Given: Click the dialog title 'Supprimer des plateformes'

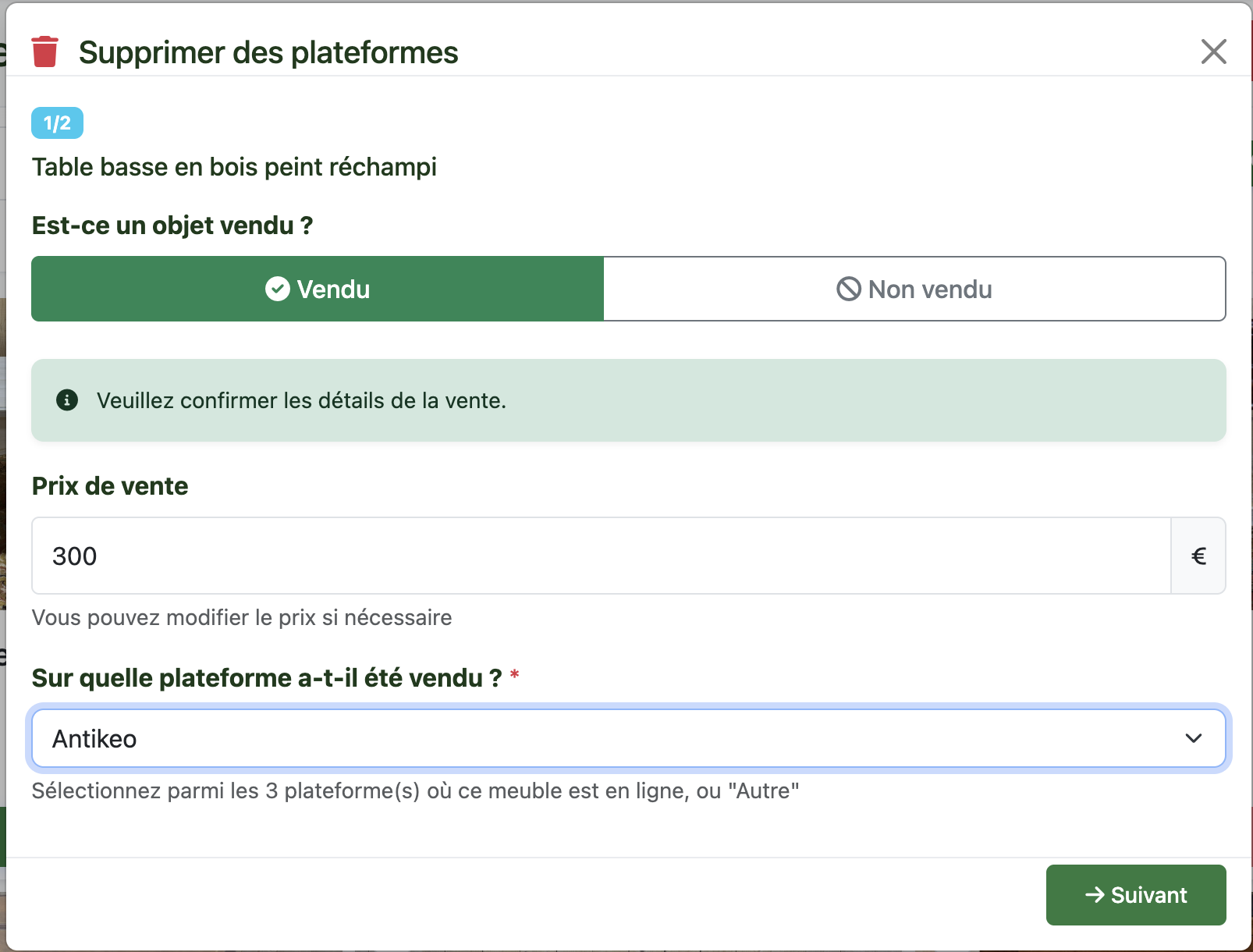Looking at the screenshot, I should click(x=268, y=52).
